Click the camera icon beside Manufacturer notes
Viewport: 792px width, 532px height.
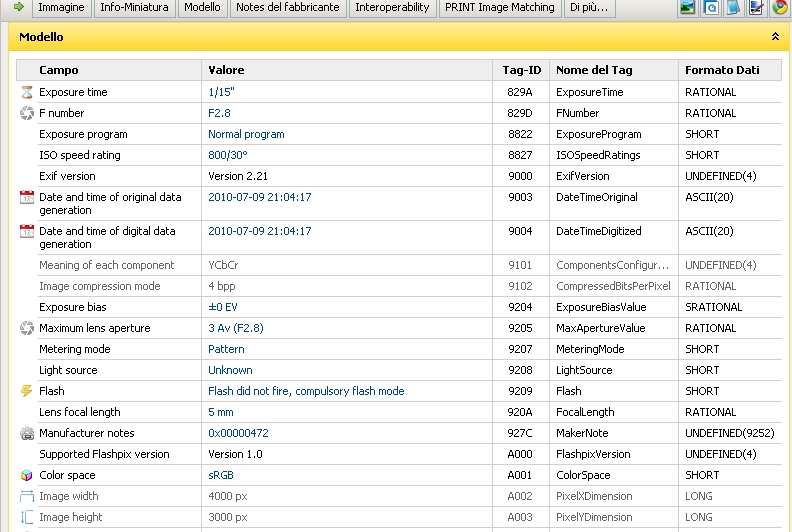coord(27,433)
